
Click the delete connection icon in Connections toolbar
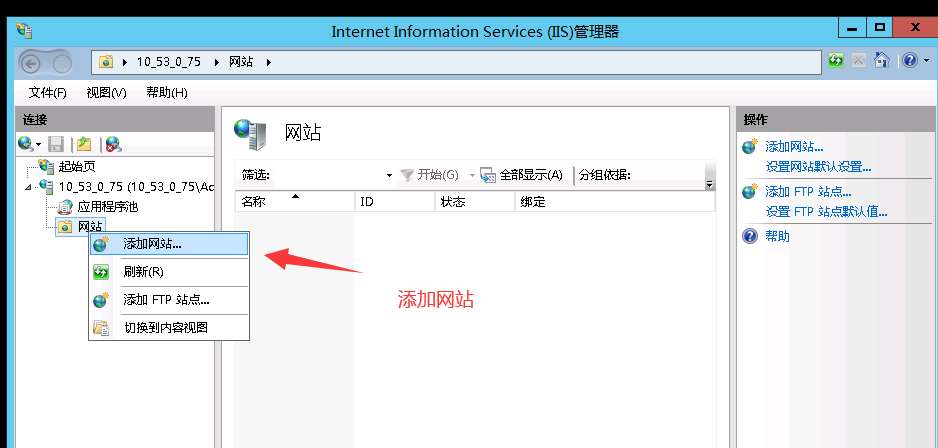(113, 144)
